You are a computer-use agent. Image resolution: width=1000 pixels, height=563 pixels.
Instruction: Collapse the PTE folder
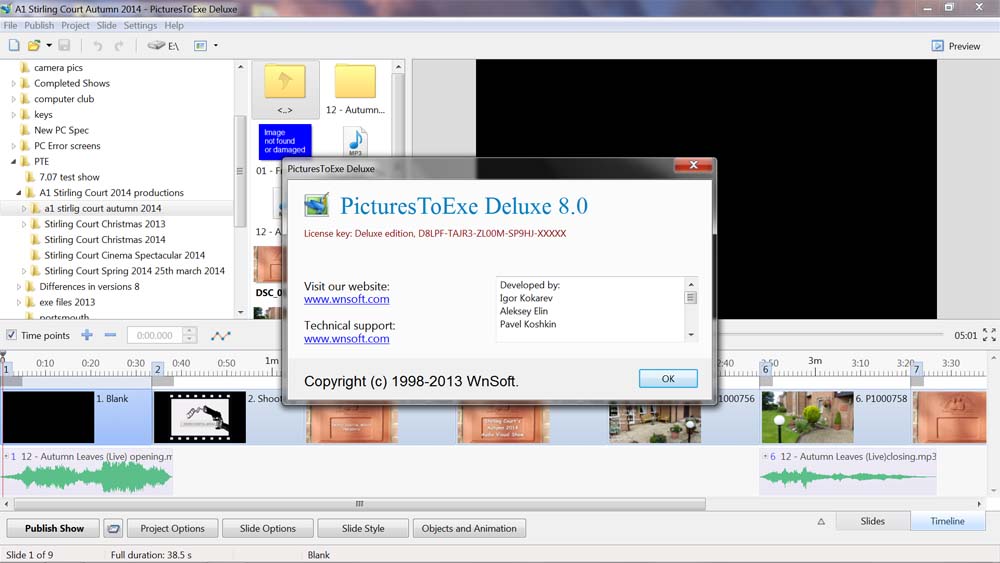coord(13,162)
